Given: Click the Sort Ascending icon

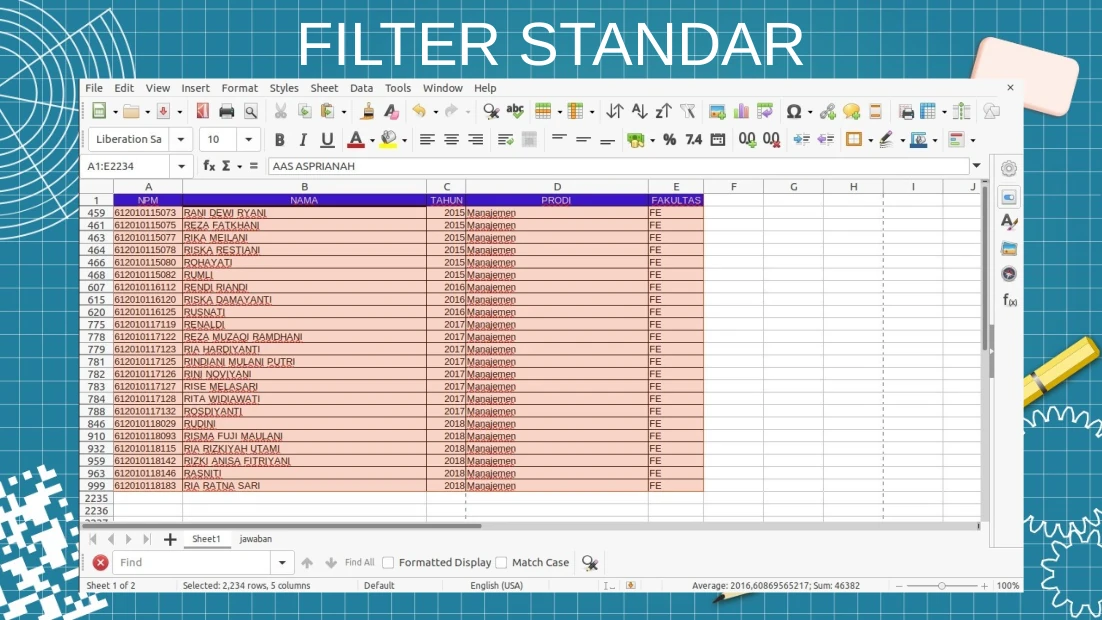Looking at the screenshot, I should point(639,112).
